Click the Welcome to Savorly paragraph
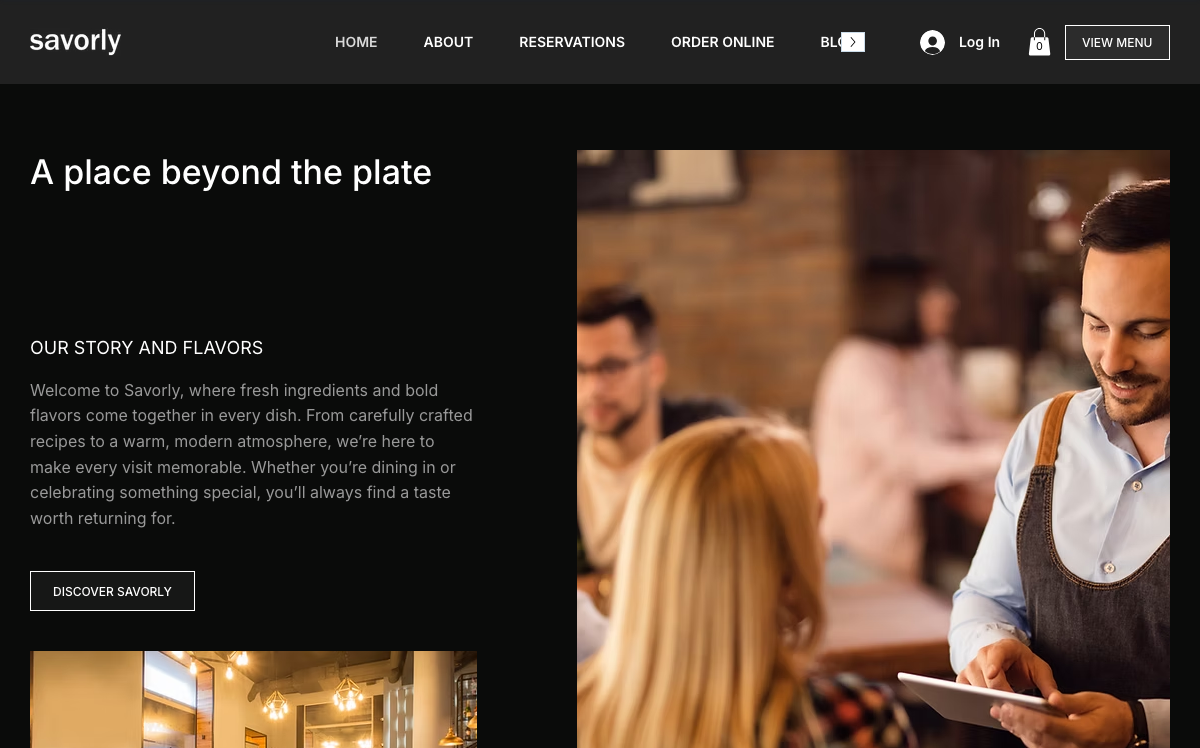Viewport: 1200px width, 748px height. click(252, 454)
